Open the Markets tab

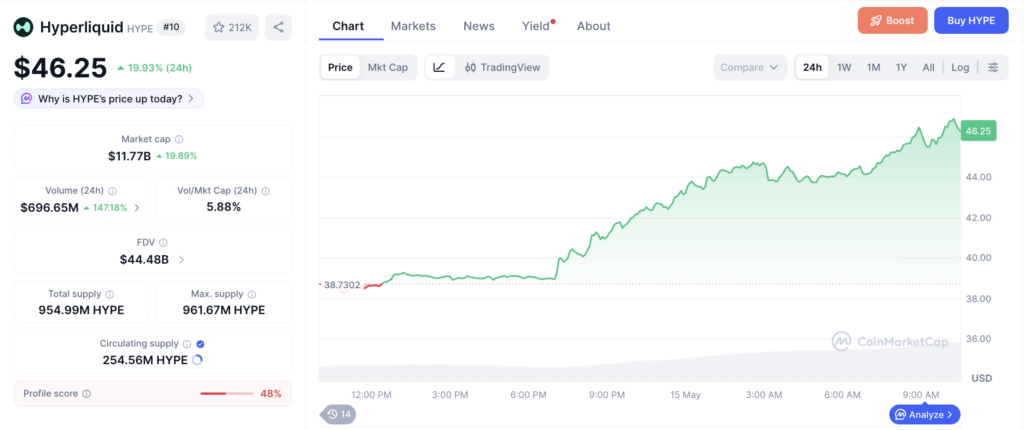click(413, 26)
